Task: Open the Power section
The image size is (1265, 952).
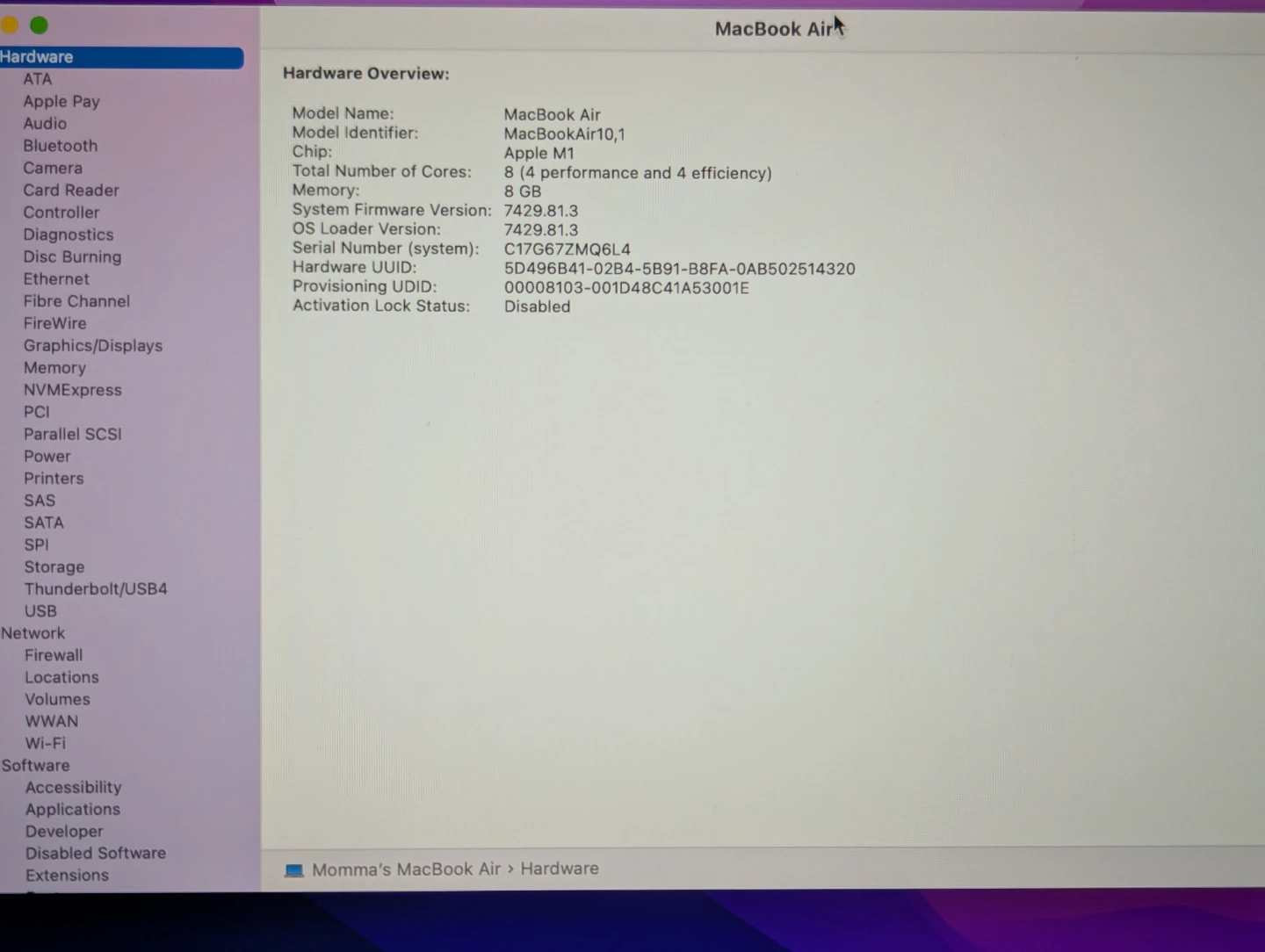Action: (x=47, y=457)
